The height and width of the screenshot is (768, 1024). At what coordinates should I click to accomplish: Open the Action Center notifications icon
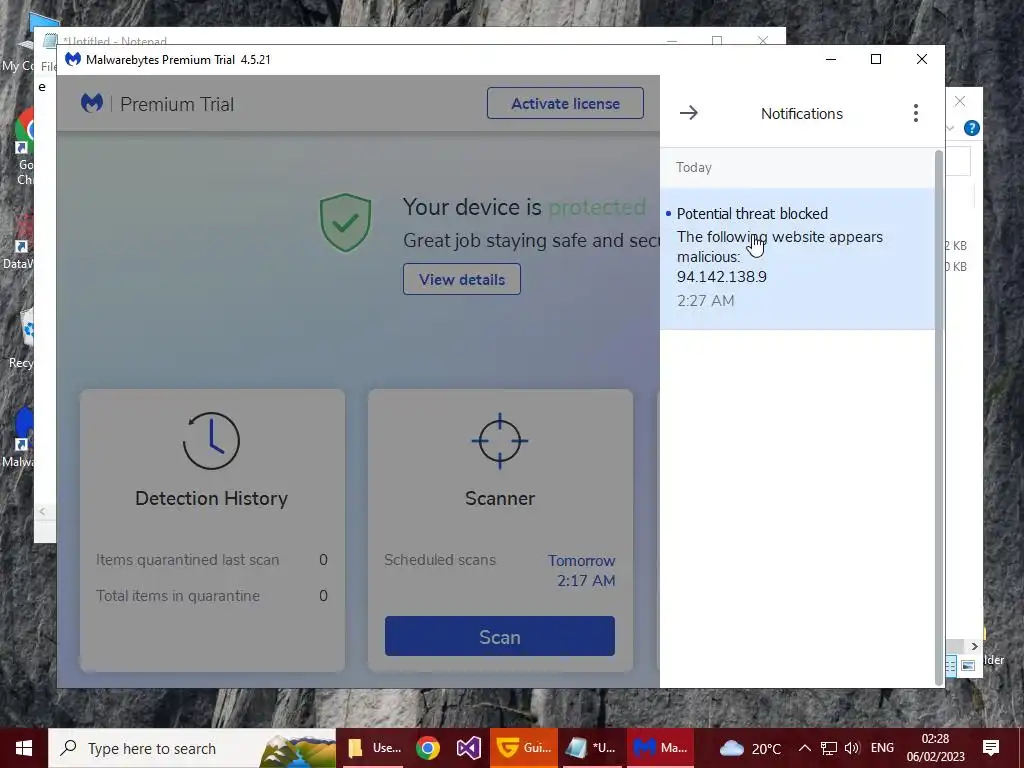[x=991, y=748]
